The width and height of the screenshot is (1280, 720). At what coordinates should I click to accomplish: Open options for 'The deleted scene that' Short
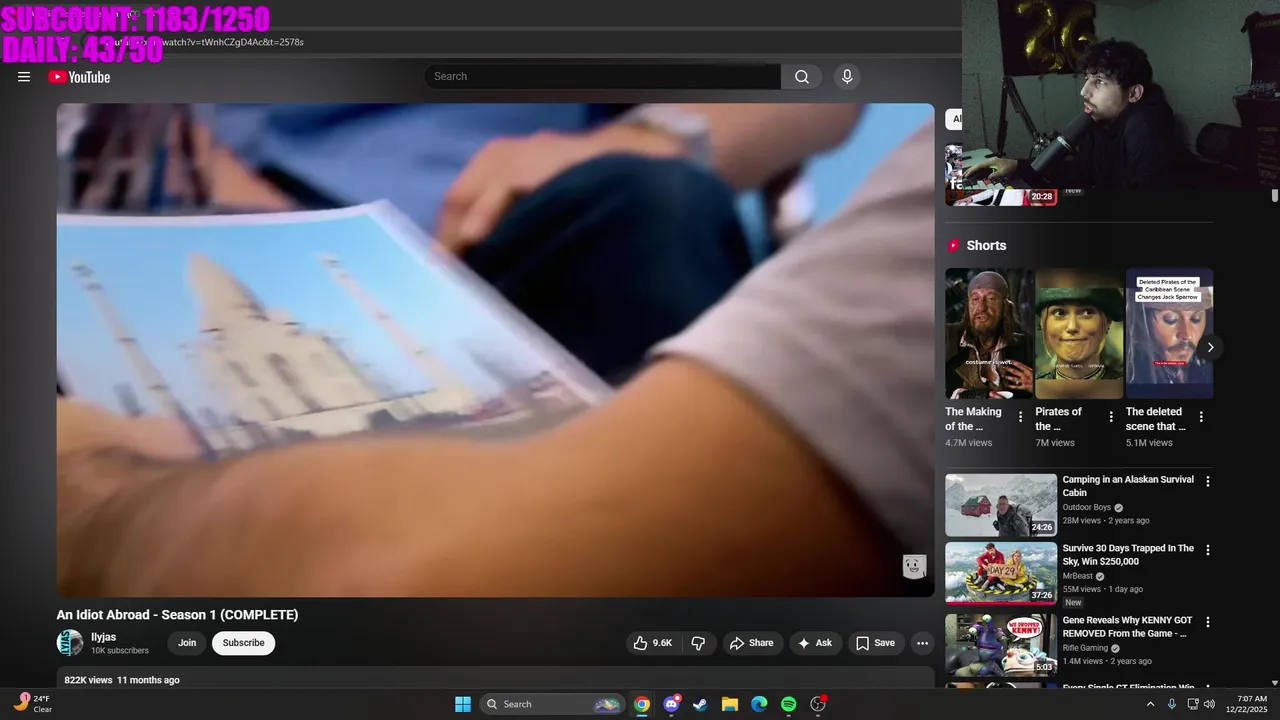pyautogui.click(x=1201, y=417)
